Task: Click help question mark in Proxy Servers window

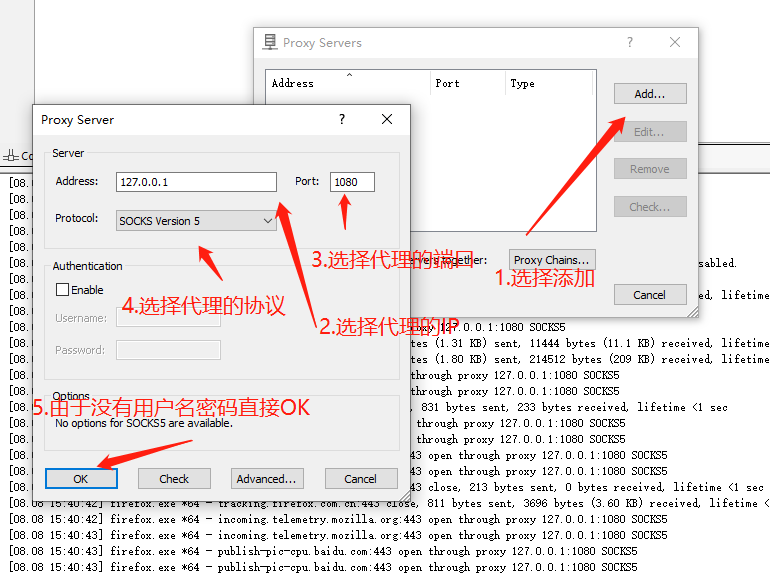Action: (x=630, y=42)
